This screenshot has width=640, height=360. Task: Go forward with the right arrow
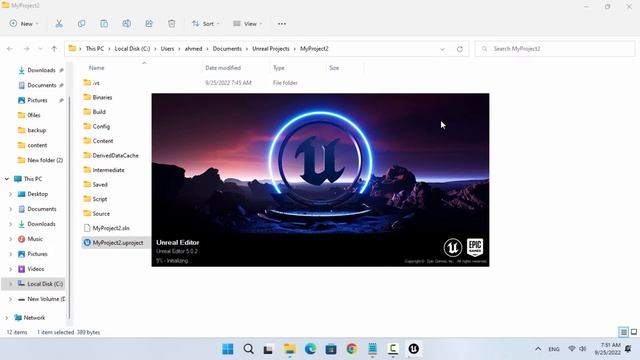point(27,49)
